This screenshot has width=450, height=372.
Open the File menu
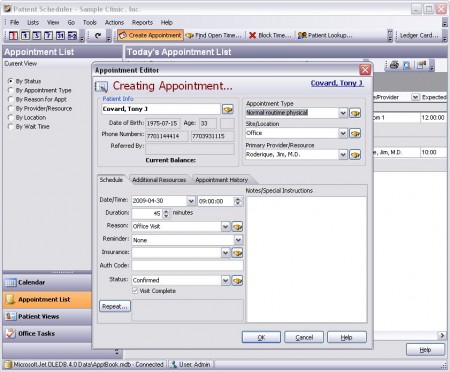14,22
